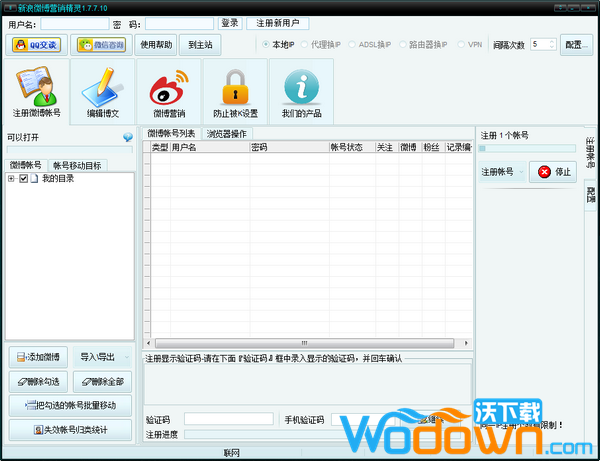This screenshot has width=600, height=461.
Task: Expand the 我的目录 tree node
Action: pos(11,179)
